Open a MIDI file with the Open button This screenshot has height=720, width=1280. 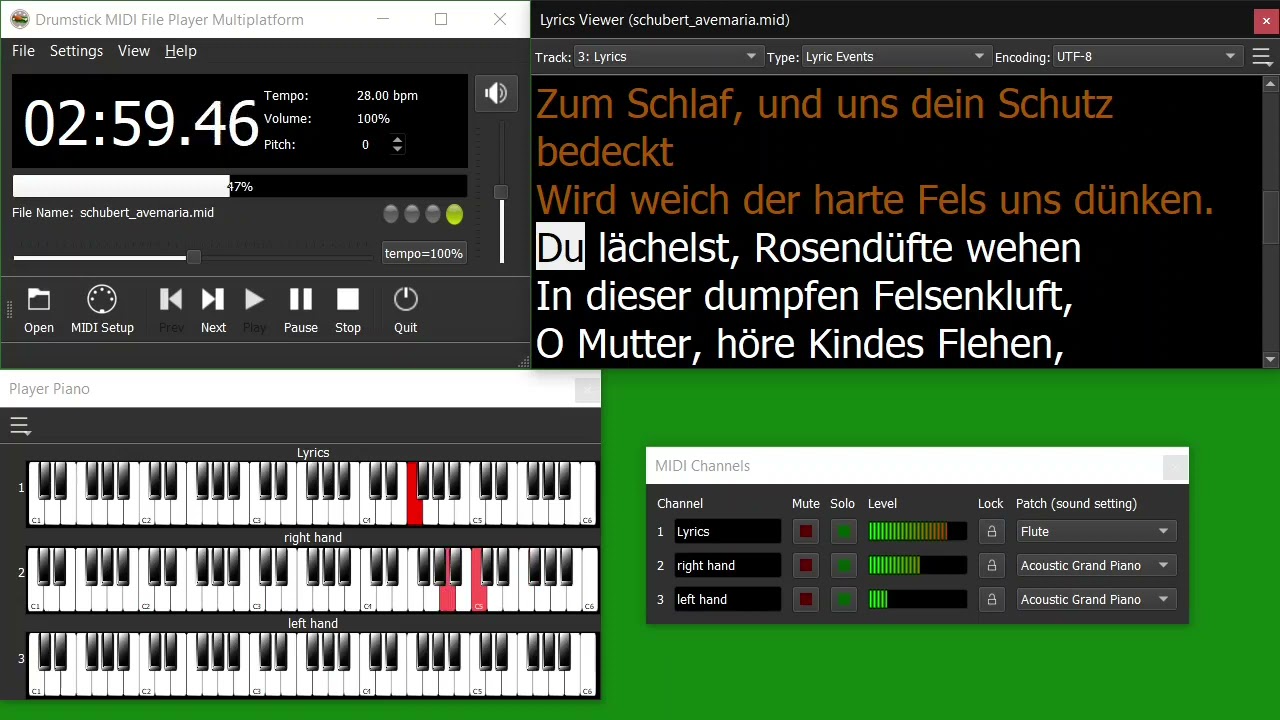[x=39, y=310]
